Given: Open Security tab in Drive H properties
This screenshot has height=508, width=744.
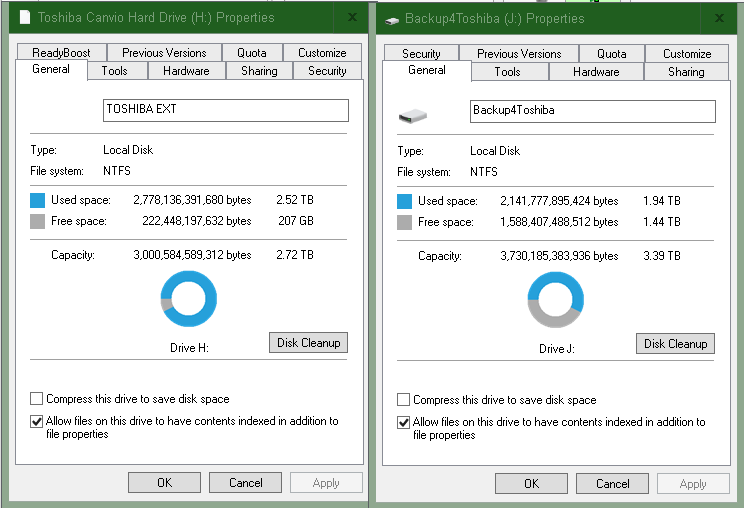Looking at the screenshot, I should point(327,71).
